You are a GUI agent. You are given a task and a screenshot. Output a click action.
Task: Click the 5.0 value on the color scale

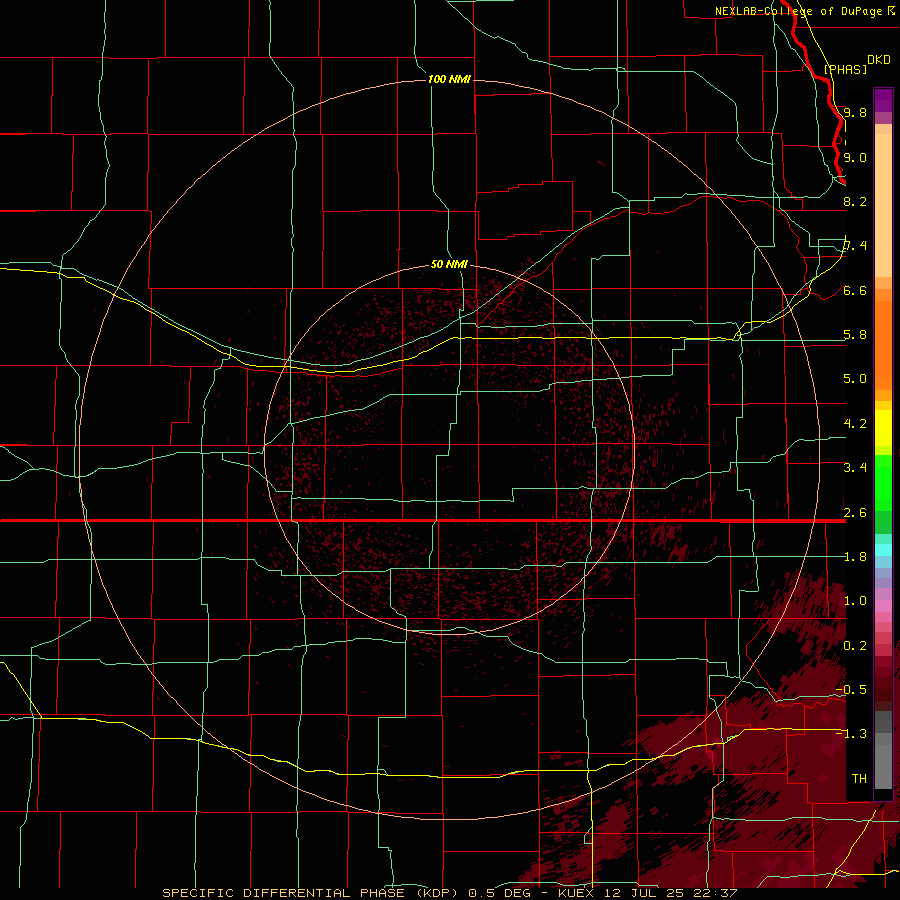(x=855, y=379)
